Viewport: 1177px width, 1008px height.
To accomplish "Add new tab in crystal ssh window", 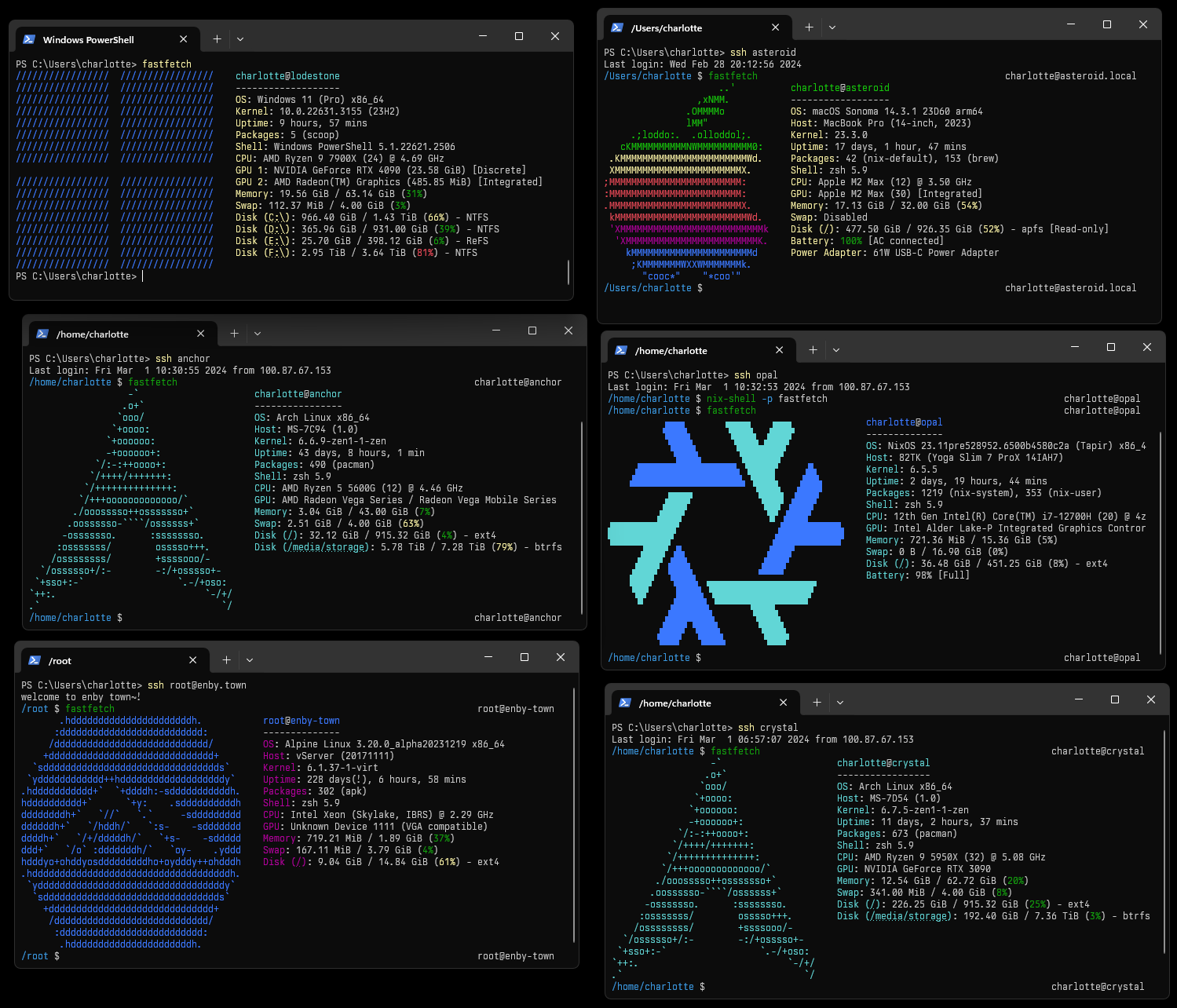I will pos(817,703).
